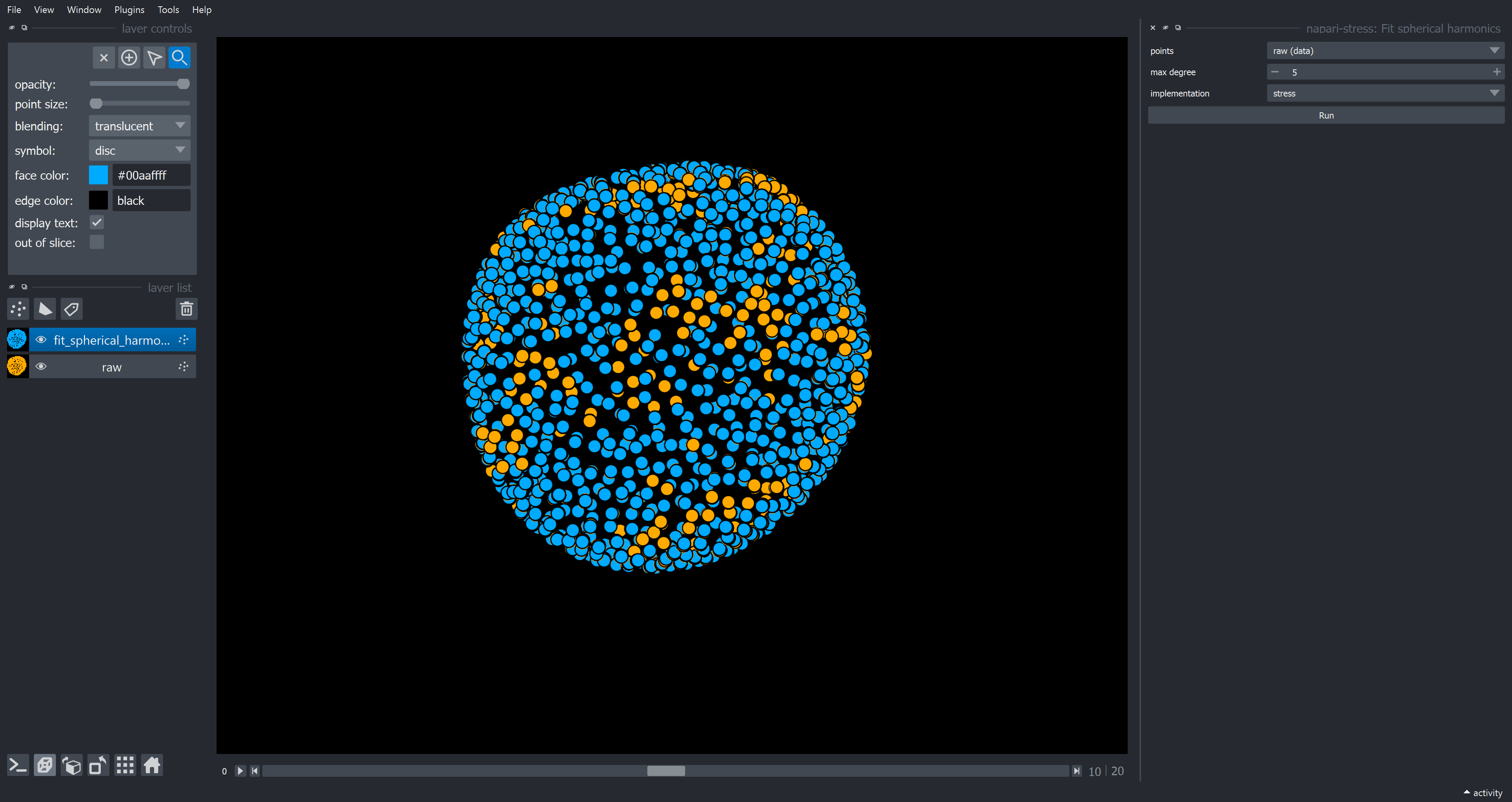Hide the raw layer
Image resolution: width=1512 pixels, height=802 pixels.
tap(41, 366)
